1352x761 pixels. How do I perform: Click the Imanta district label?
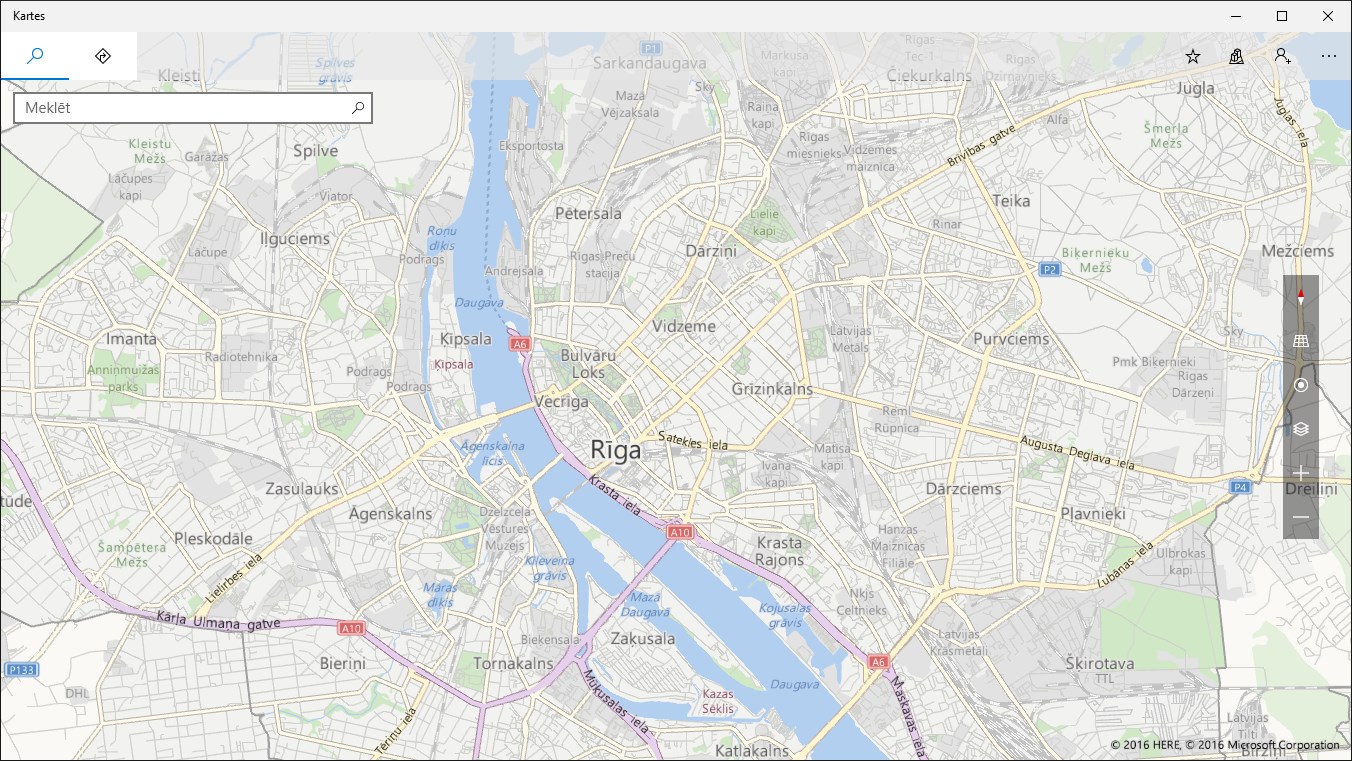tap(132, 339)
